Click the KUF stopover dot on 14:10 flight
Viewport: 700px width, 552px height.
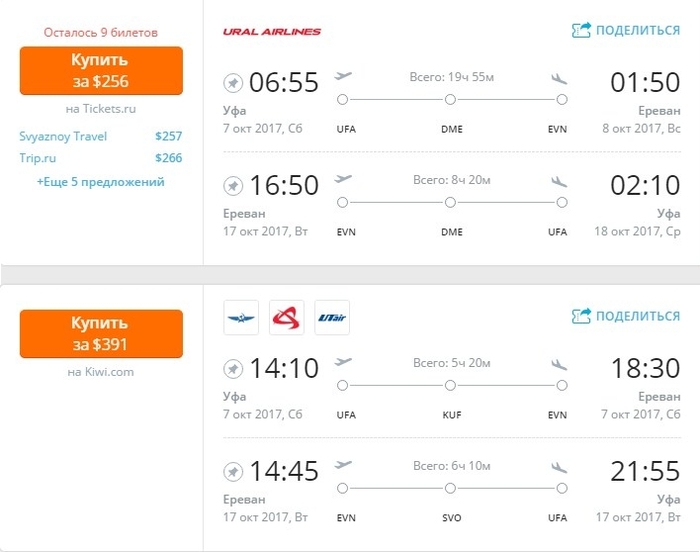(x=451, y=385)
